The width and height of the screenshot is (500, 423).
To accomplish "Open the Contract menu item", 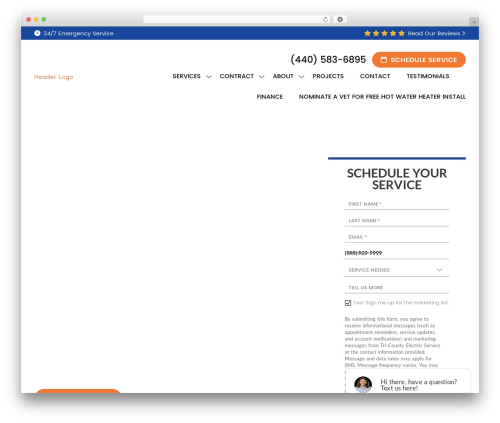I will point(237,76).
